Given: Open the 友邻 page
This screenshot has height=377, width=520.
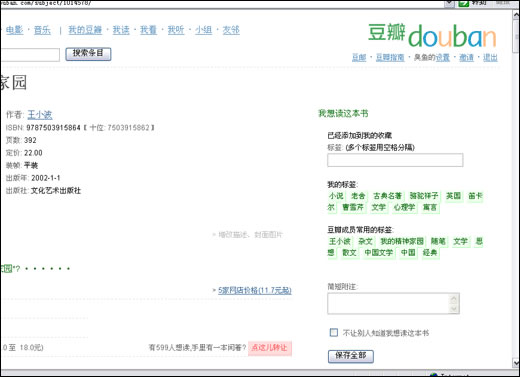Looking at the screenshot, I should click(x=231, y=30).
